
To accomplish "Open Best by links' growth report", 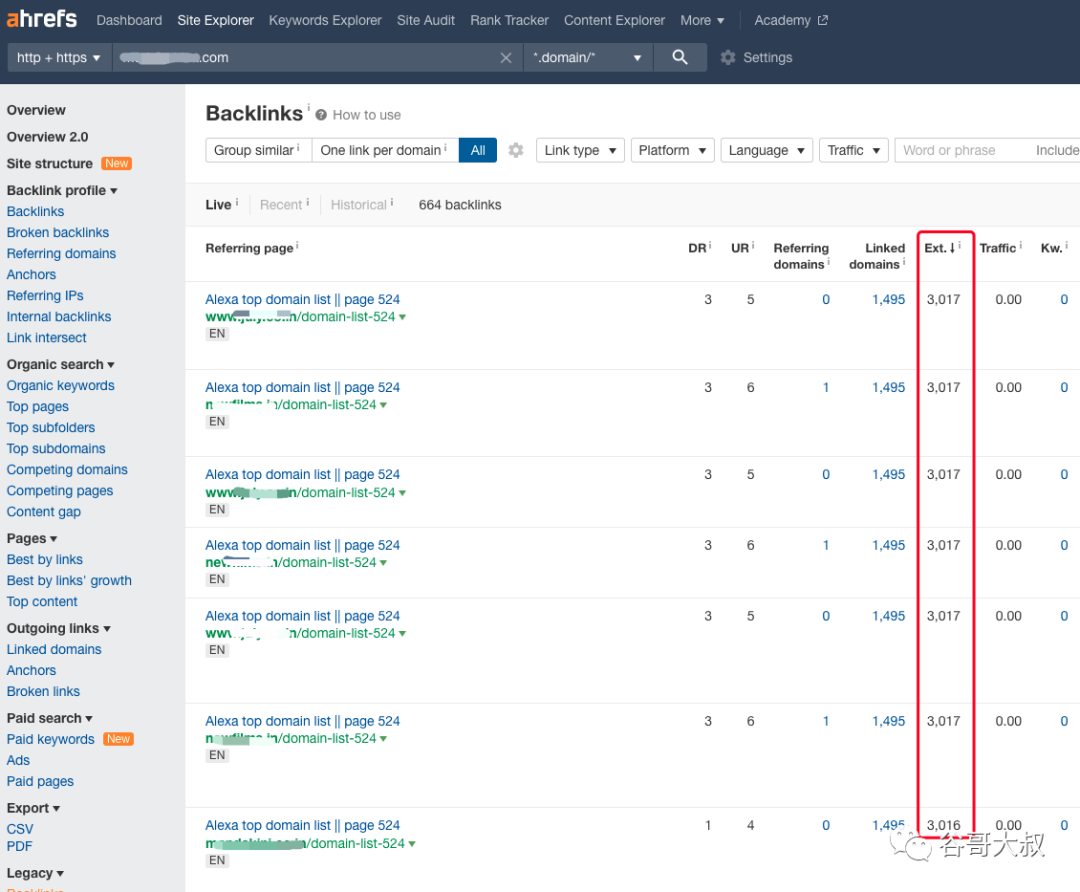I will pos(69,581).
